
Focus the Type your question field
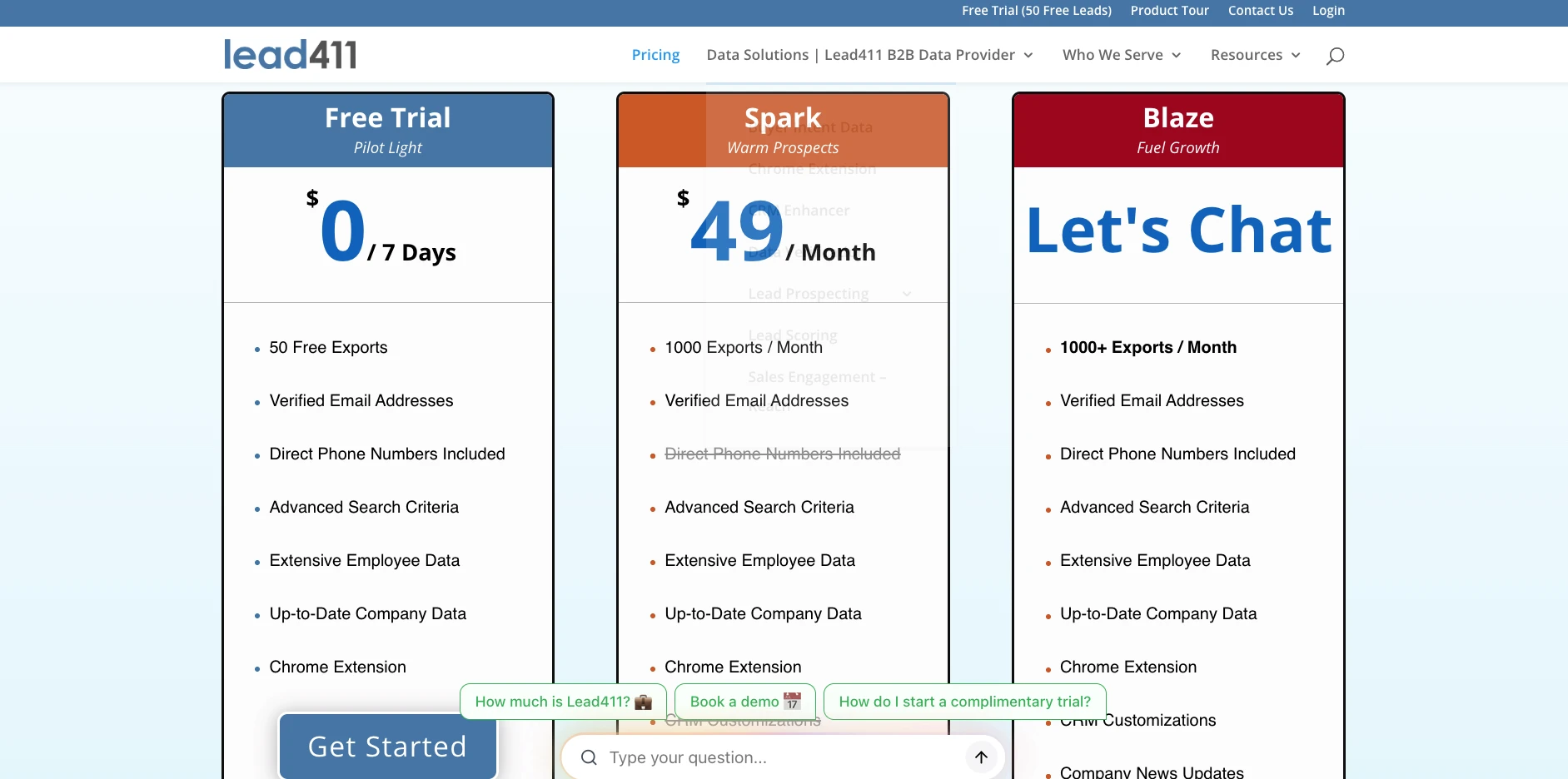point(783,757)
